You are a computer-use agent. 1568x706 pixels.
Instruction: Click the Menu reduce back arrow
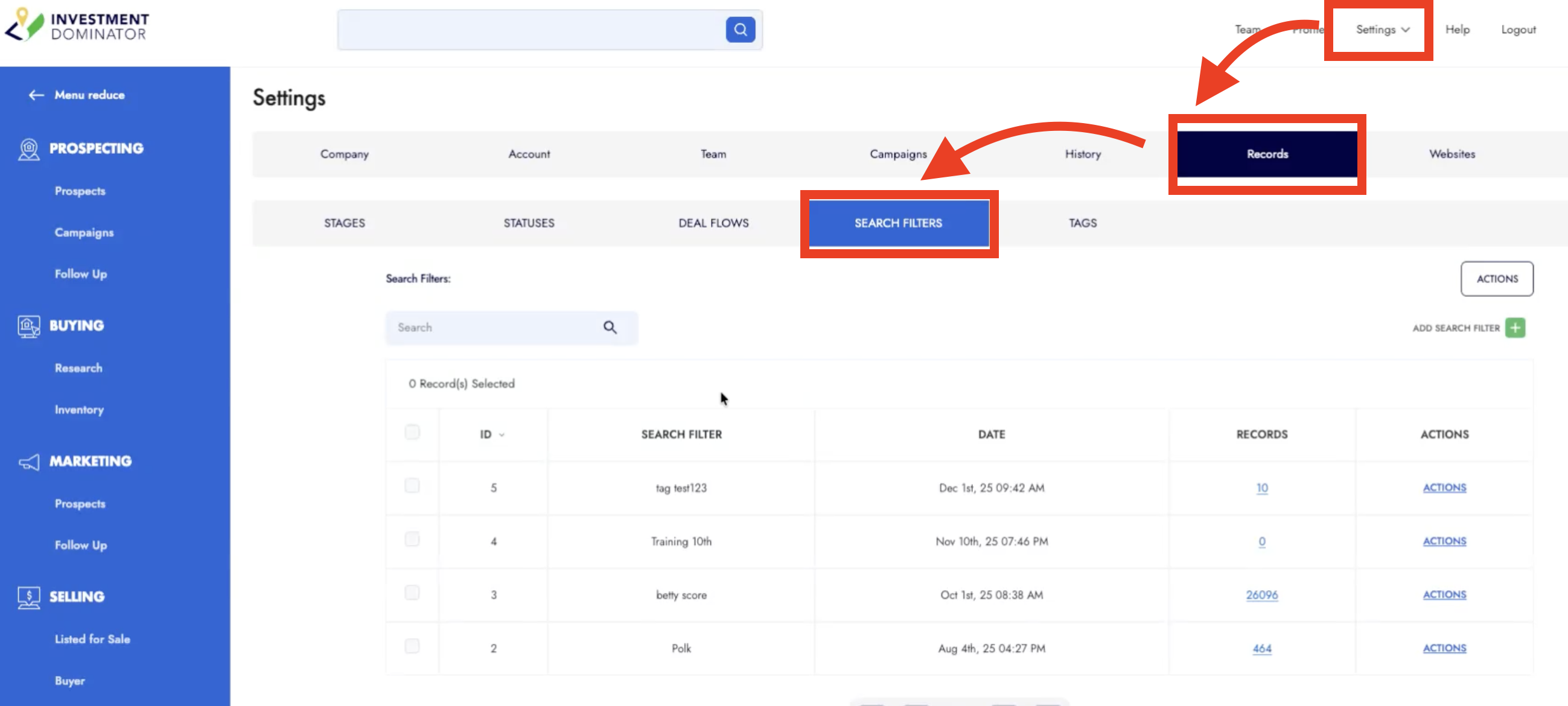pos(36,95)
